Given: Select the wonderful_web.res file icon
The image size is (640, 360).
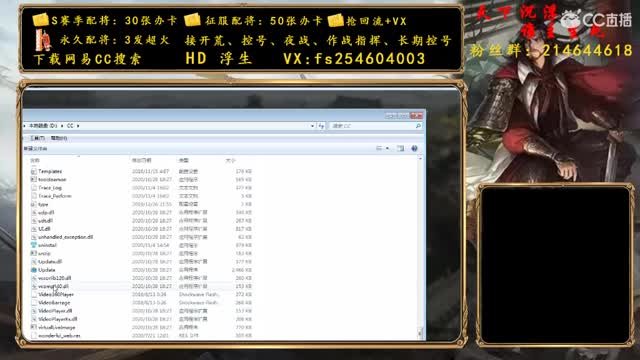Looking at the screenshot, I should [34, 336].
